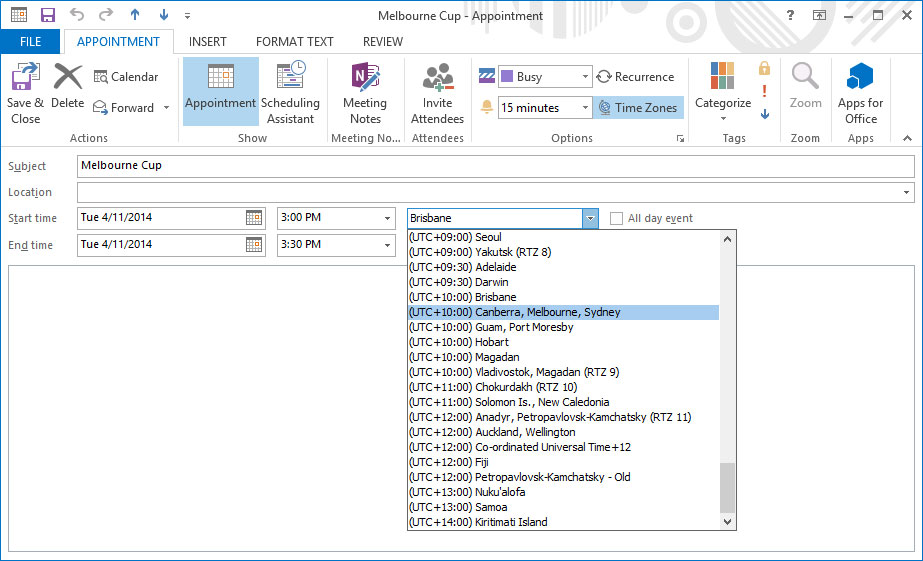Switch to the INSERT ribbon tab
Screen dimensions: 923x561
click(x=207, y=42)
